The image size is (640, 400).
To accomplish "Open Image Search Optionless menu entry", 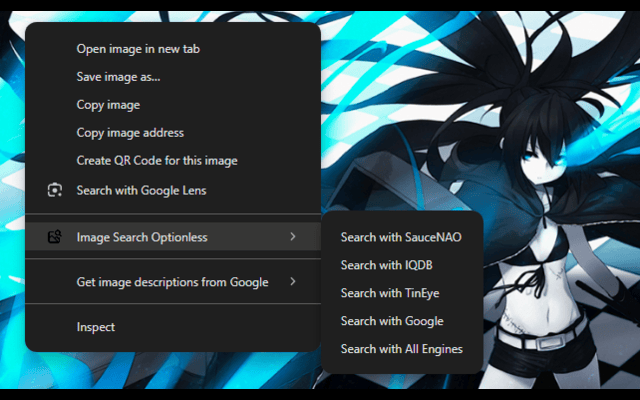I will [173, 237].
